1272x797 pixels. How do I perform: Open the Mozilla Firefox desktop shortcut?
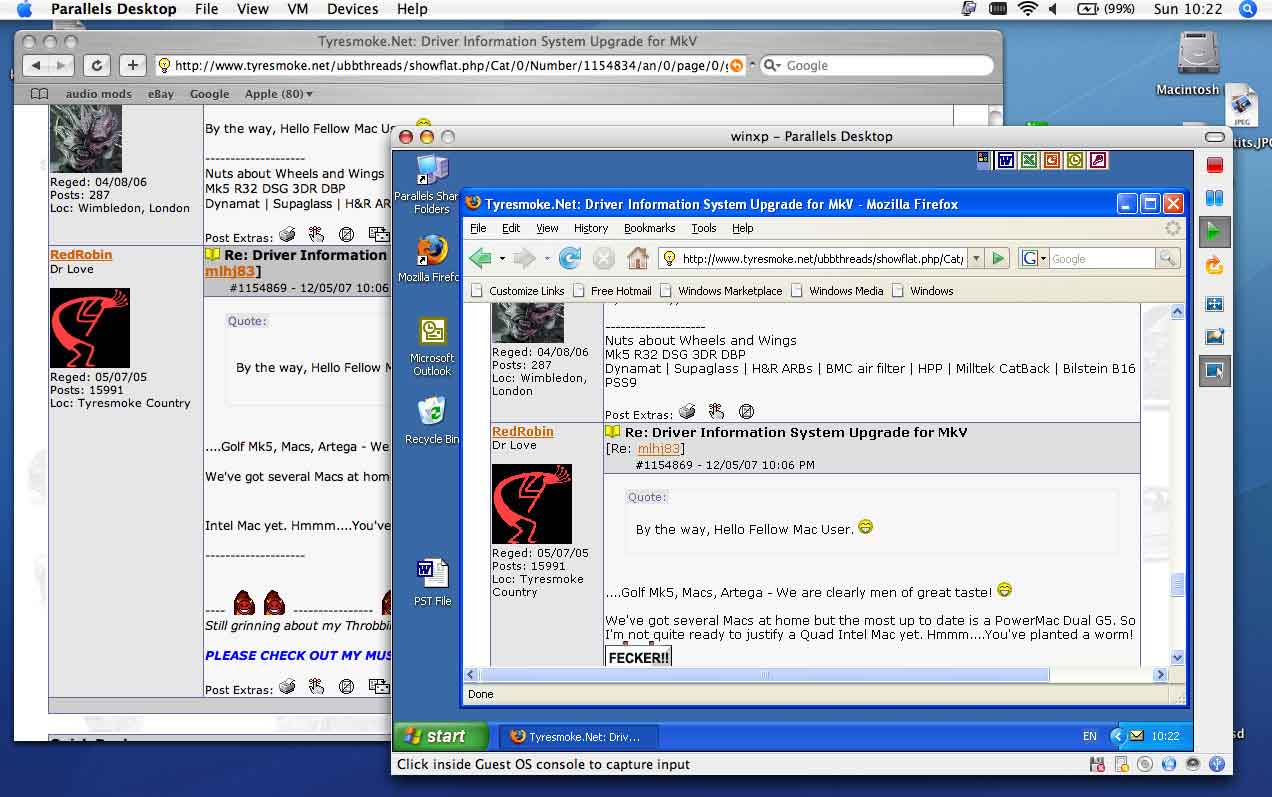[431, 259]
